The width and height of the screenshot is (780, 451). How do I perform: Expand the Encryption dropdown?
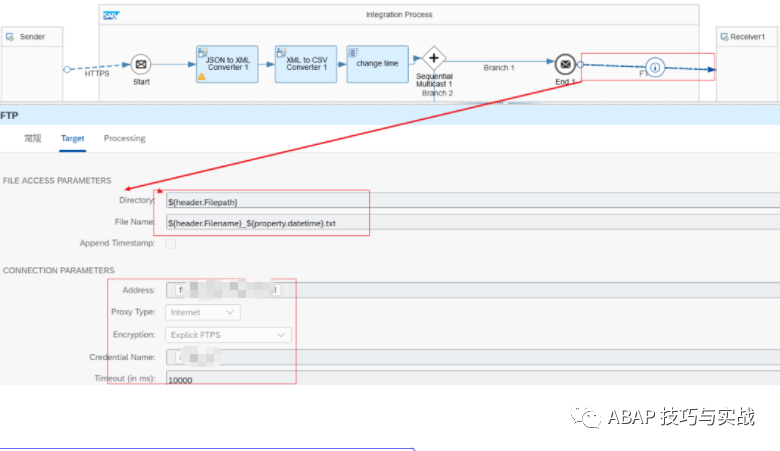229,335
